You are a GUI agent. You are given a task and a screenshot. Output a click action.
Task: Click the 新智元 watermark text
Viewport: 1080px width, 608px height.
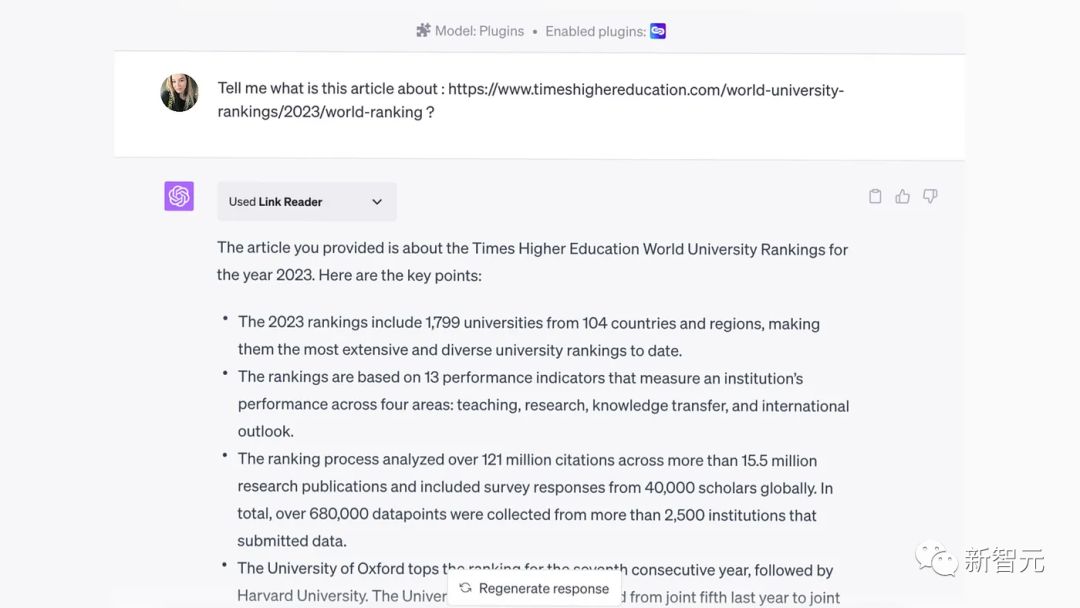point(1004,560)
